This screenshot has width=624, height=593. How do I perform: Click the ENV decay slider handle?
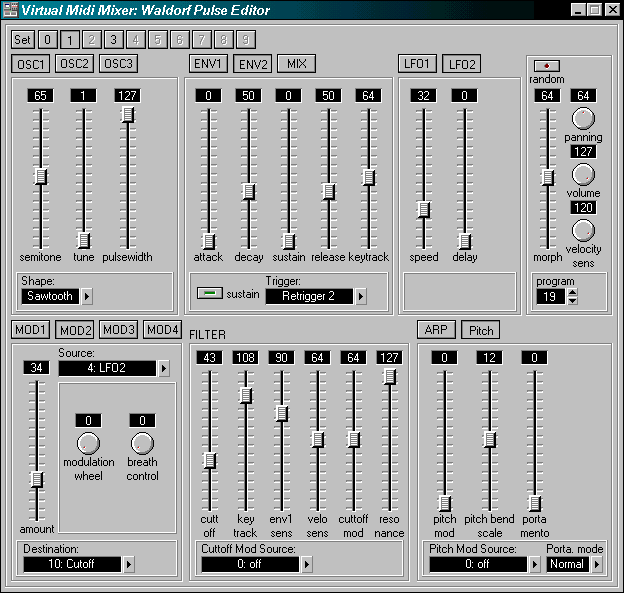[x=249, y=191]
